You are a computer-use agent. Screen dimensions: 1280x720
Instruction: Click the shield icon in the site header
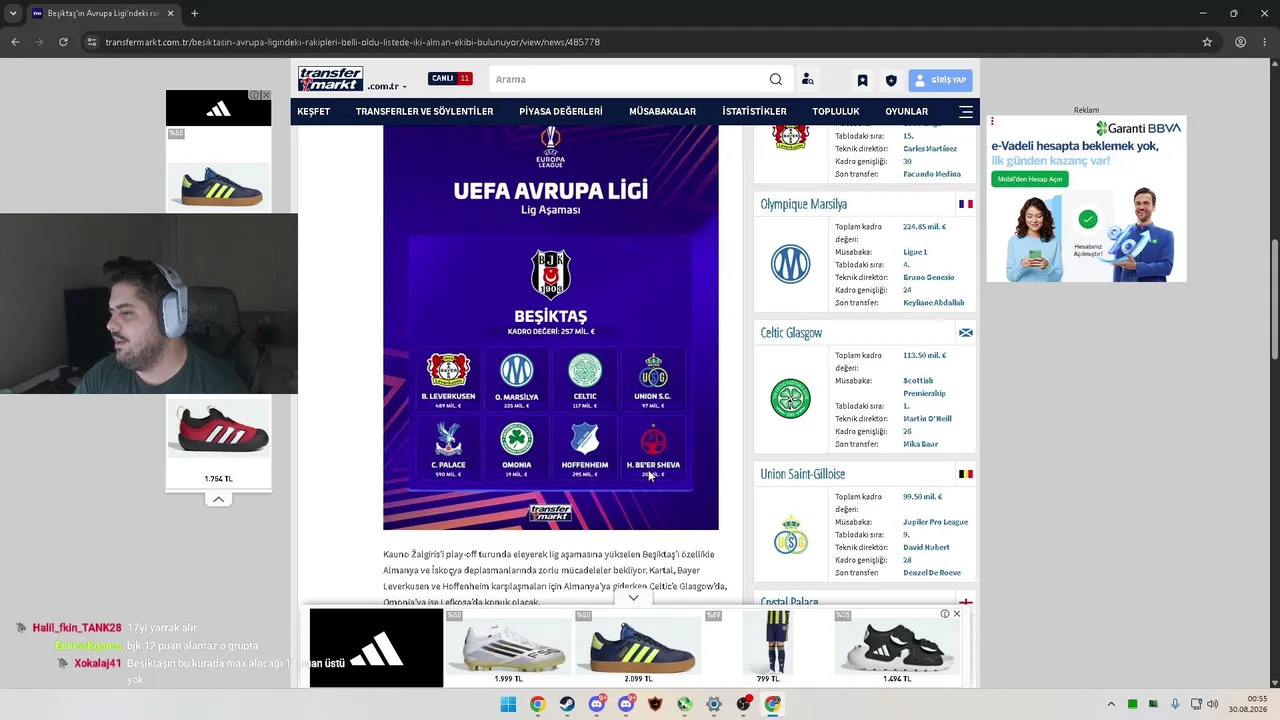[891, 80]
